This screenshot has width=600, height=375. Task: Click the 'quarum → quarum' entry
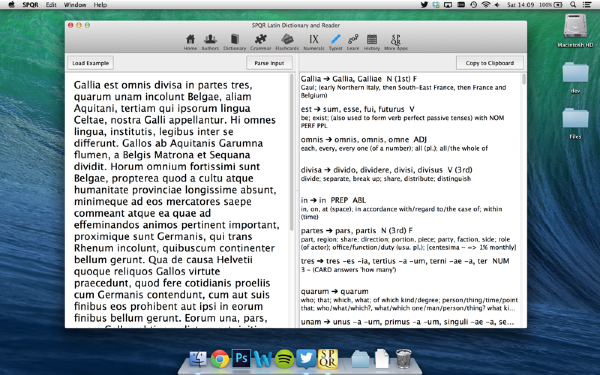[x=409, y=299]
